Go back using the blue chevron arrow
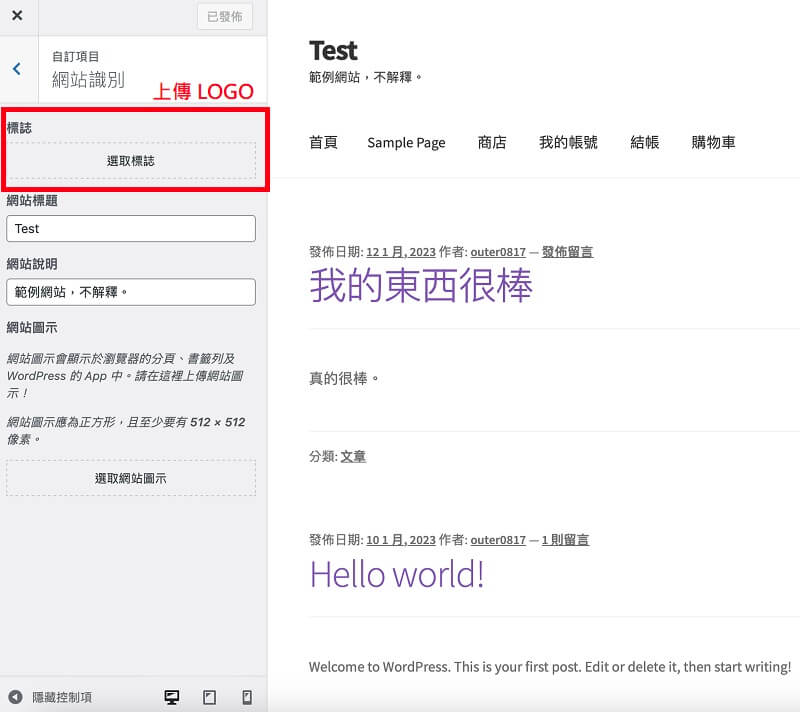 point(17,69)
